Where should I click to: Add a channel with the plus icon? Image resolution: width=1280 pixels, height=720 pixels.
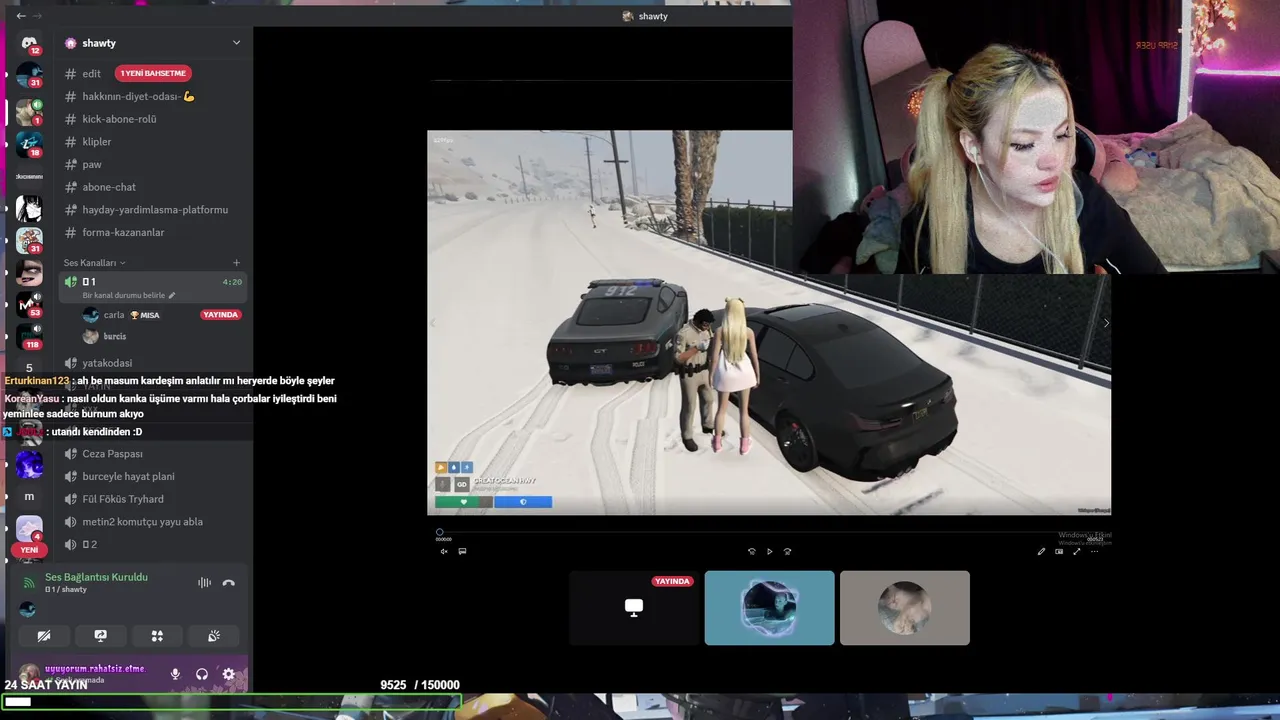tap(236, 263)
